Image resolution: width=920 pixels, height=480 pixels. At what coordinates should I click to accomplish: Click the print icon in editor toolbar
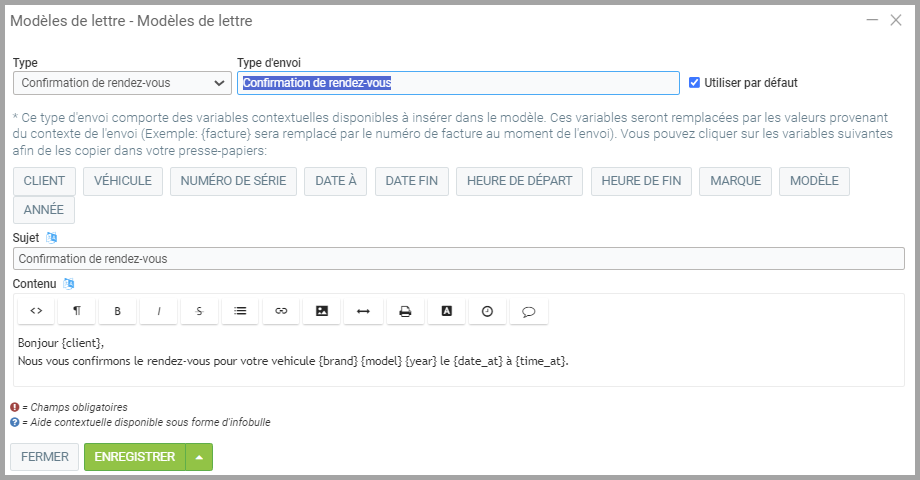tap(405, 311)
